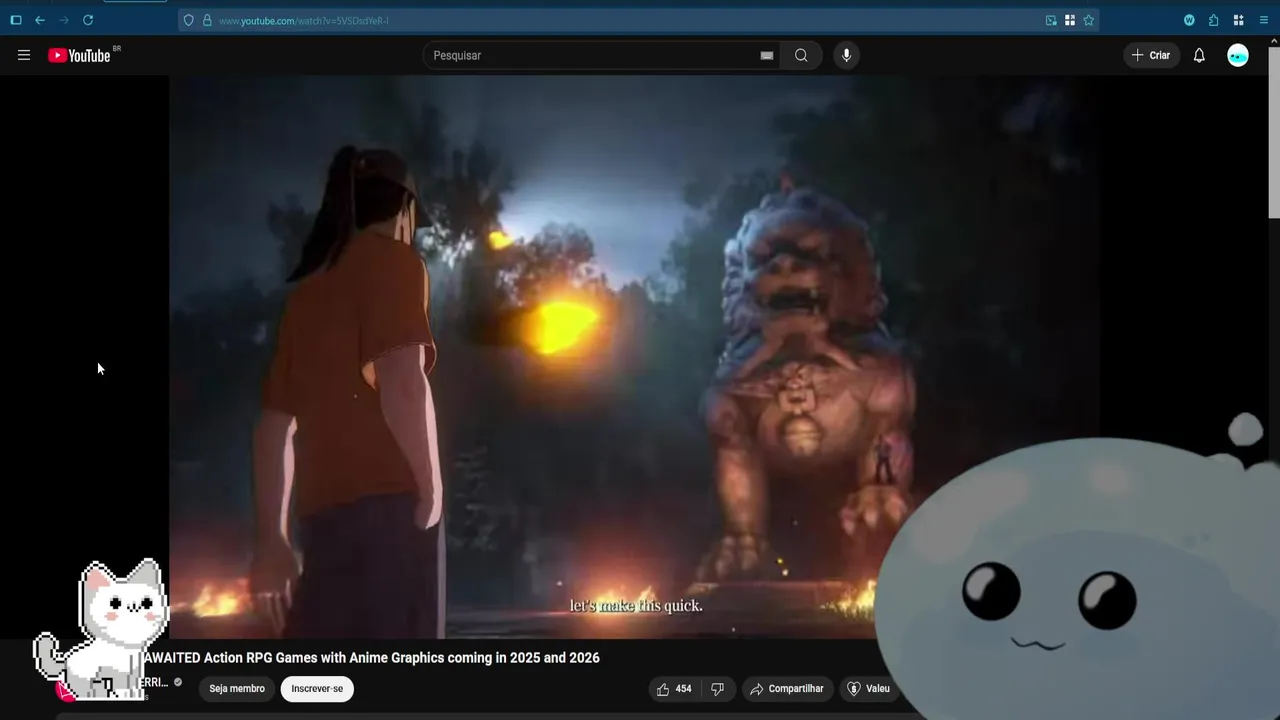Open the browser application menu icon
The width and height of the screenshot is (1280, 720).
[x=1263, y=20]
